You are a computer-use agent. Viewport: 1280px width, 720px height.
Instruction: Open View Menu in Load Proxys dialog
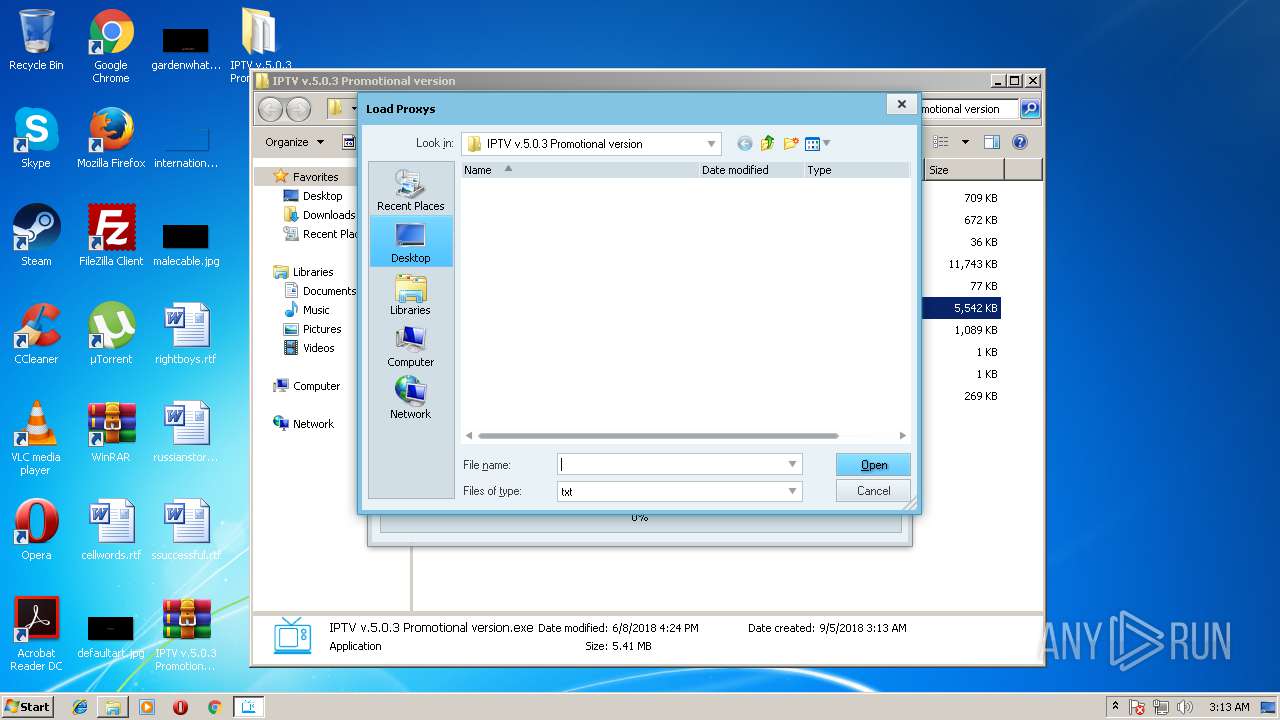818,143
